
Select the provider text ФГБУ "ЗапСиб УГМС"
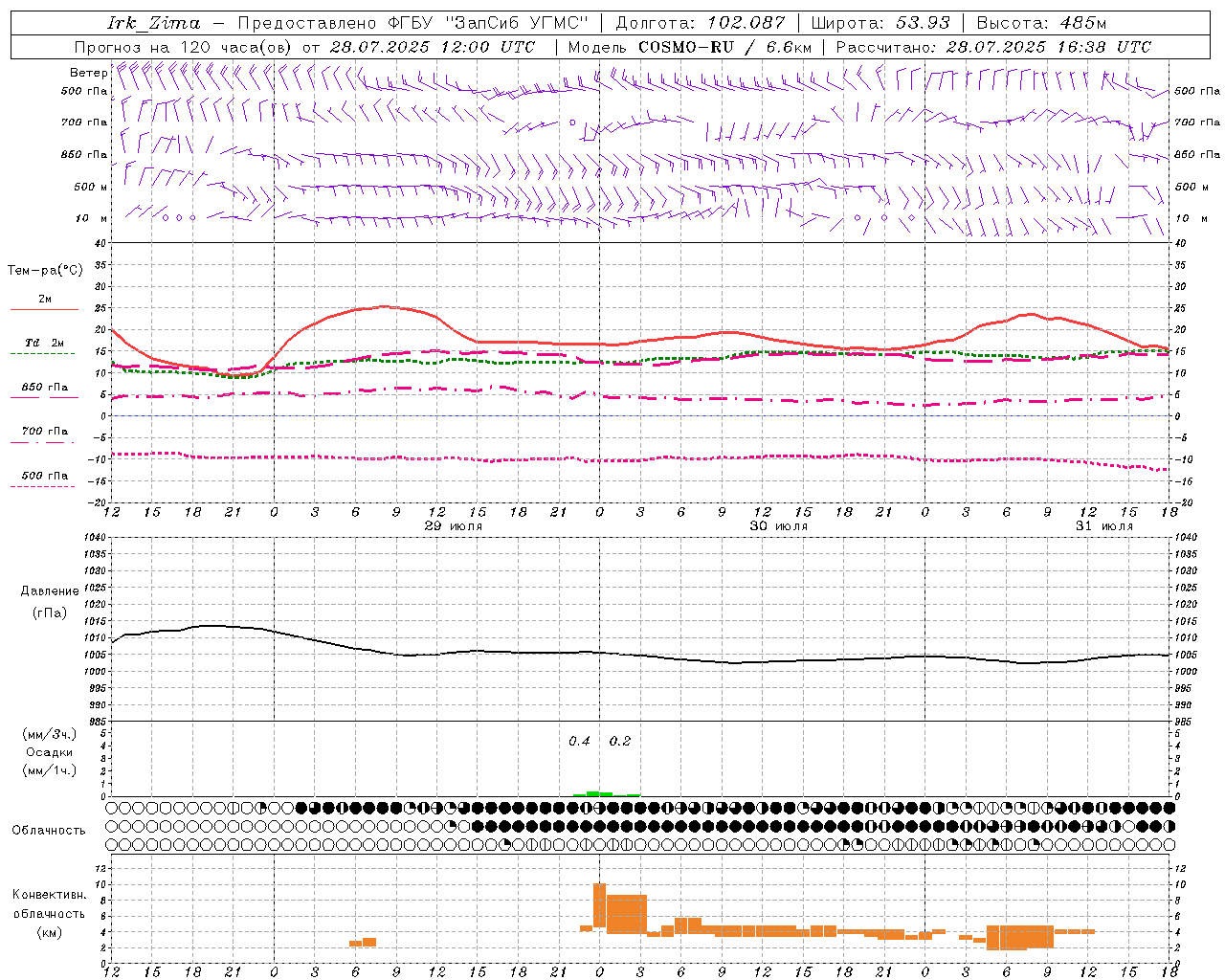click(490, 23)
